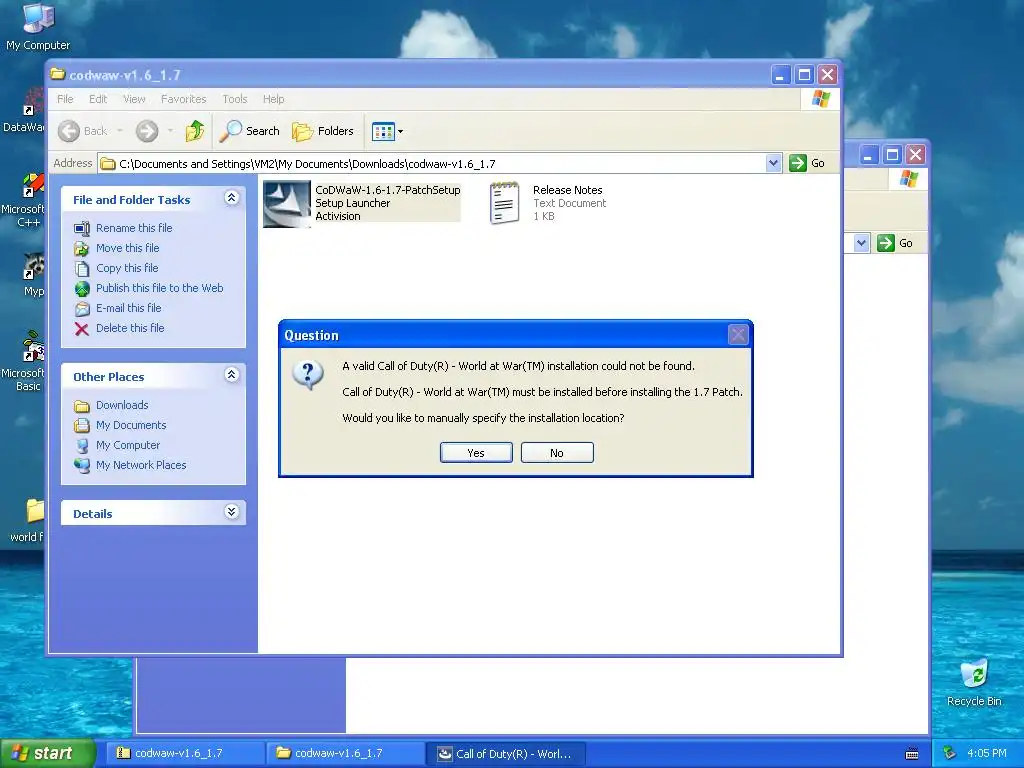The width and height of the screenshot is (1024, 768).
Task: Maximize the background Explorer window
Action: 892,155
